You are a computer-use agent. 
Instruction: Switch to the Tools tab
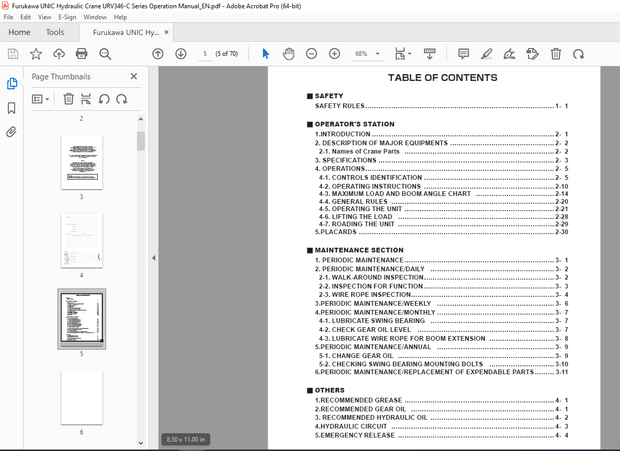(x=55, y=32)
